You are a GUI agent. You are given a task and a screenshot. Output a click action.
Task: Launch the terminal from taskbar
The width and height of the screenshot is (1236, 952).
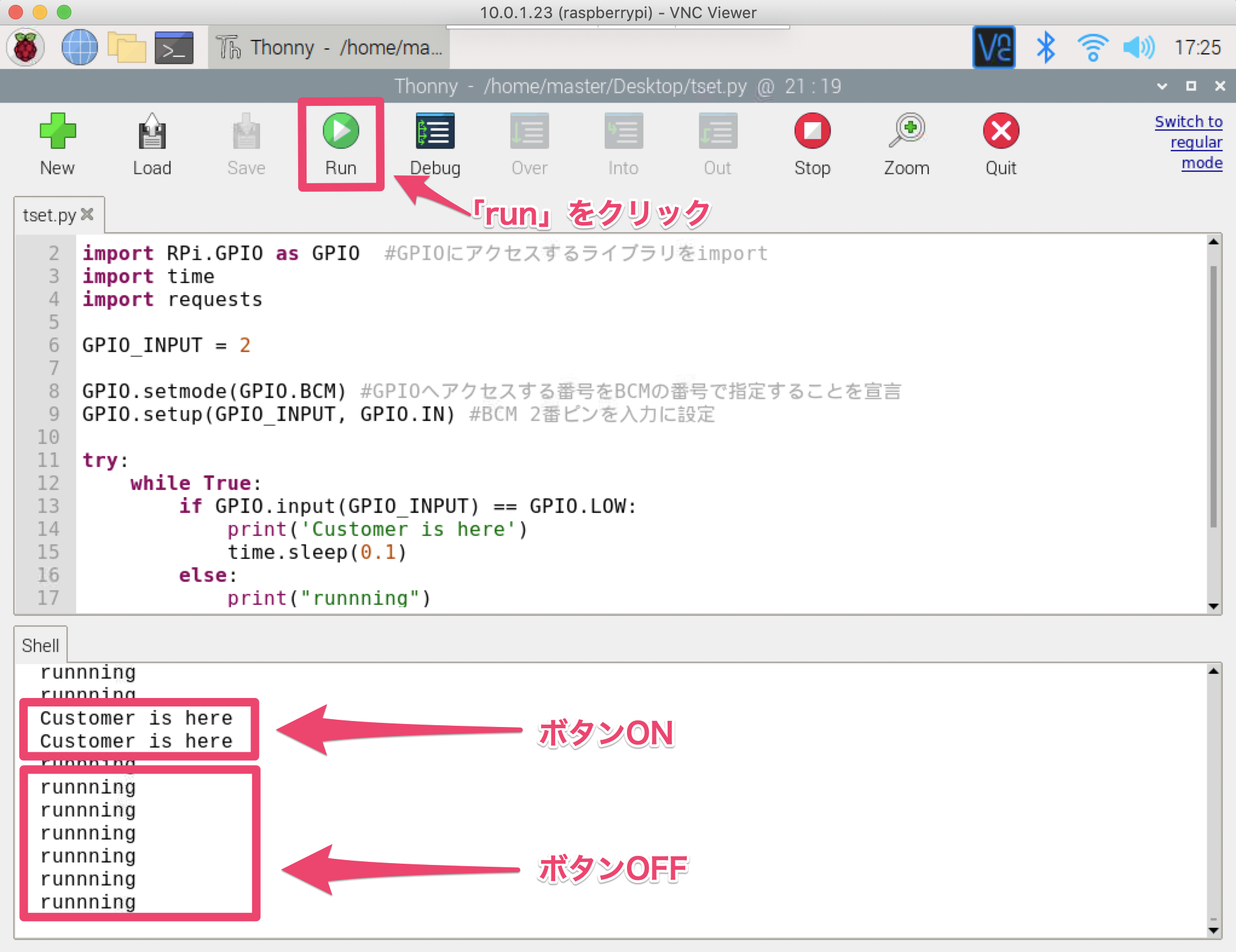pyautogui.click(x=174, y=48)
